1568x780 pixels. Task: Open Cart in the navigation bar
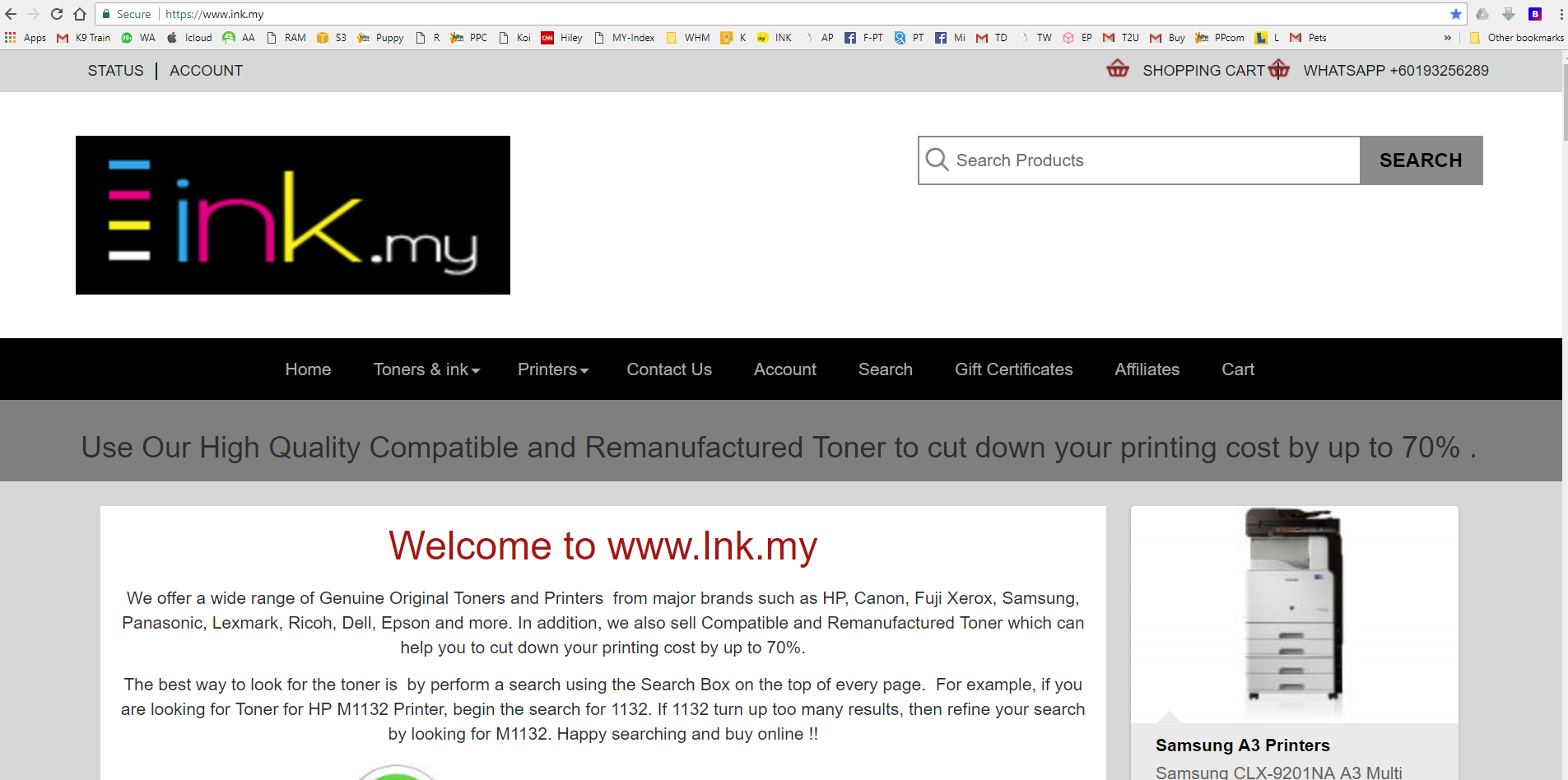(1238, 369)
